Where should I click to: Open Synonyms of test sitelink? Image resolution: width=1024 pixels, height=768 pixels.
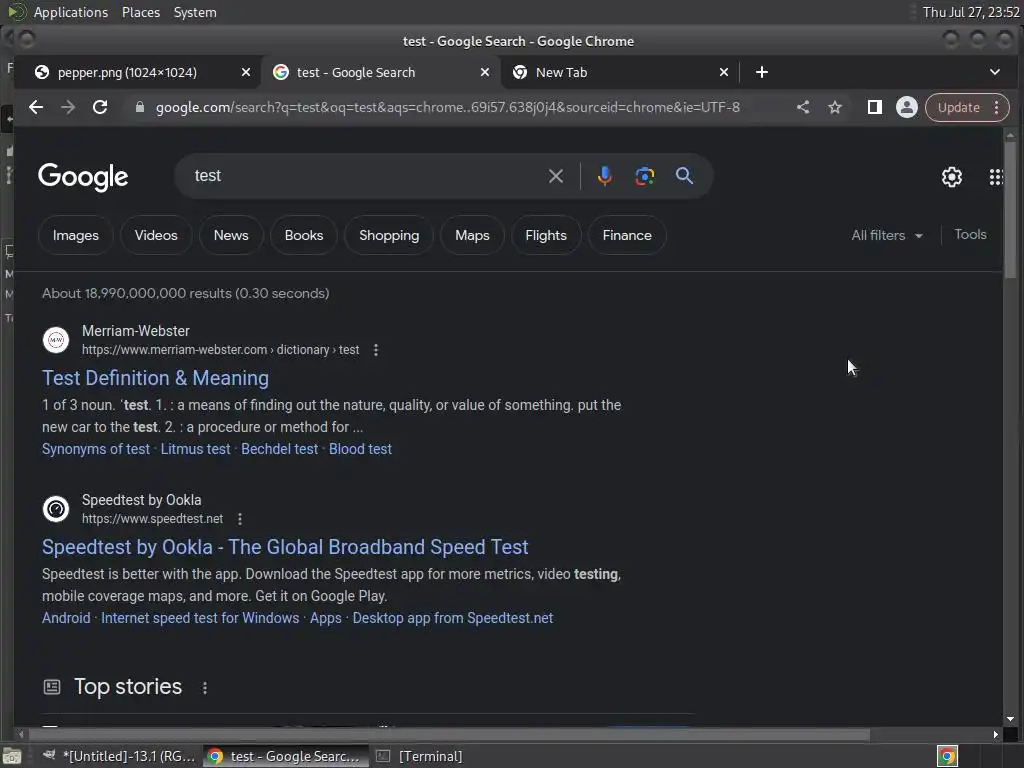pos(96,449)
